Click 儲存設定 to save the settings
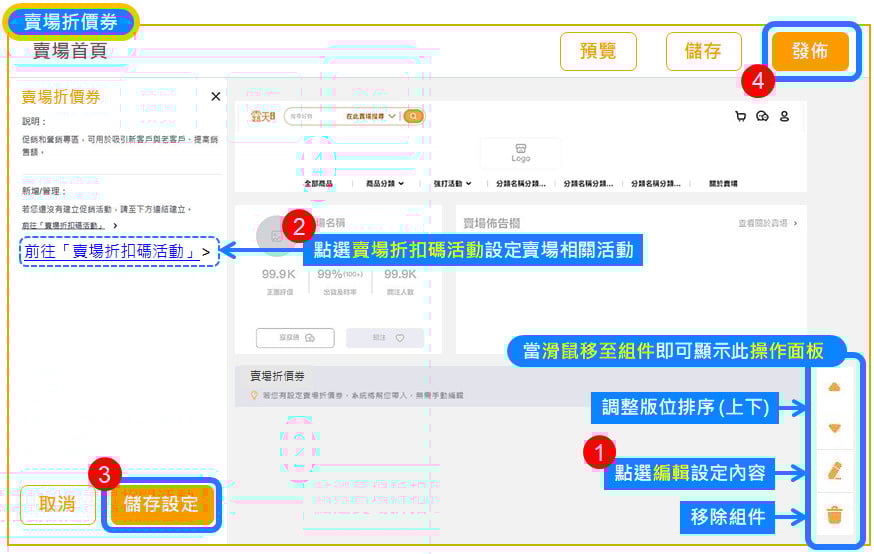 point(162,504)
